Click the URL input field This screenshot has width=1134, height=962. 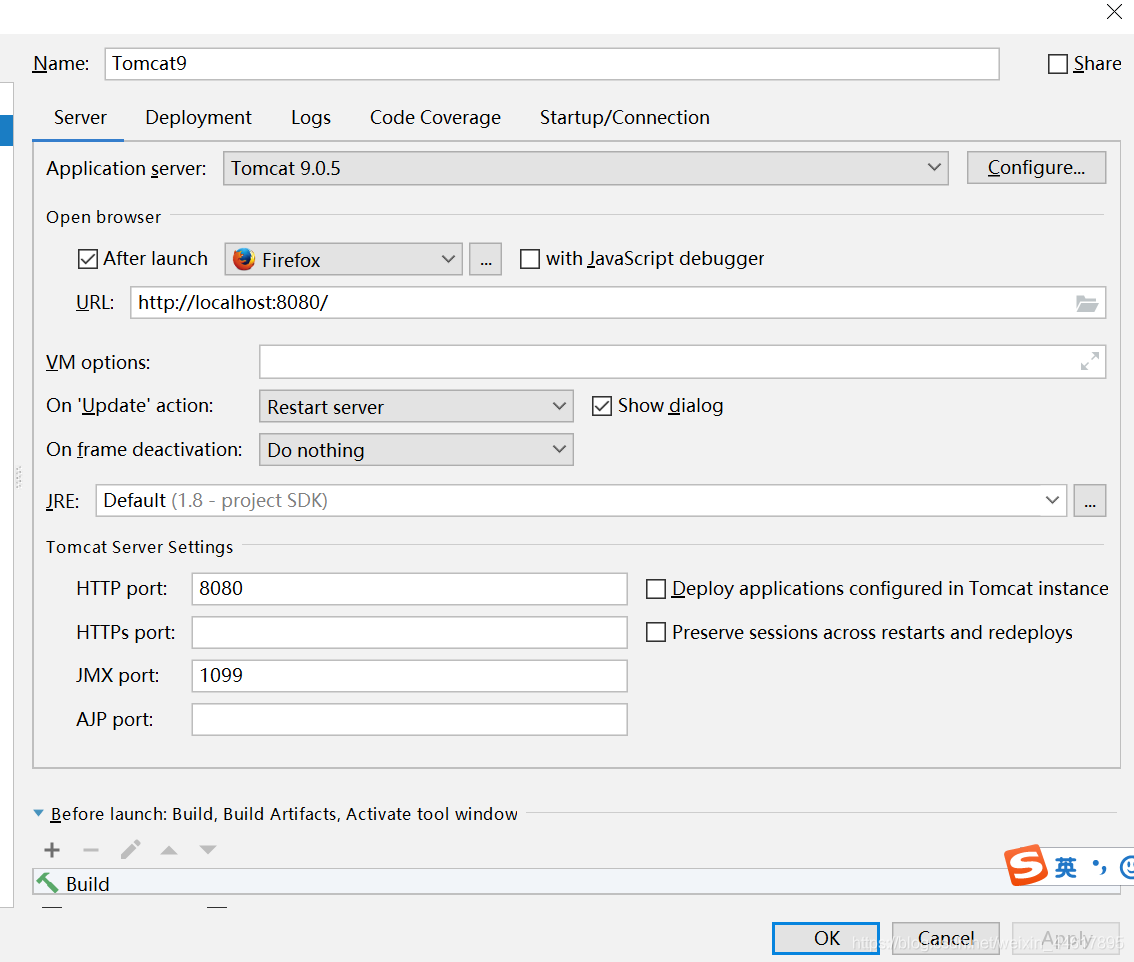(x=618, y=302)
